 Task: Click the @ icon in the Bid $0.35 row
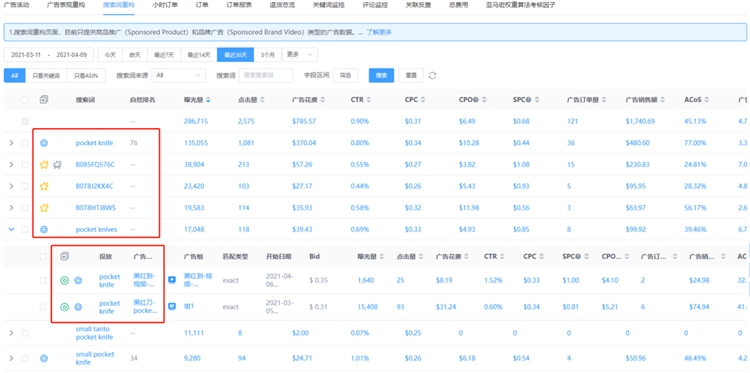pyautogui.click(x=78, y=281)
